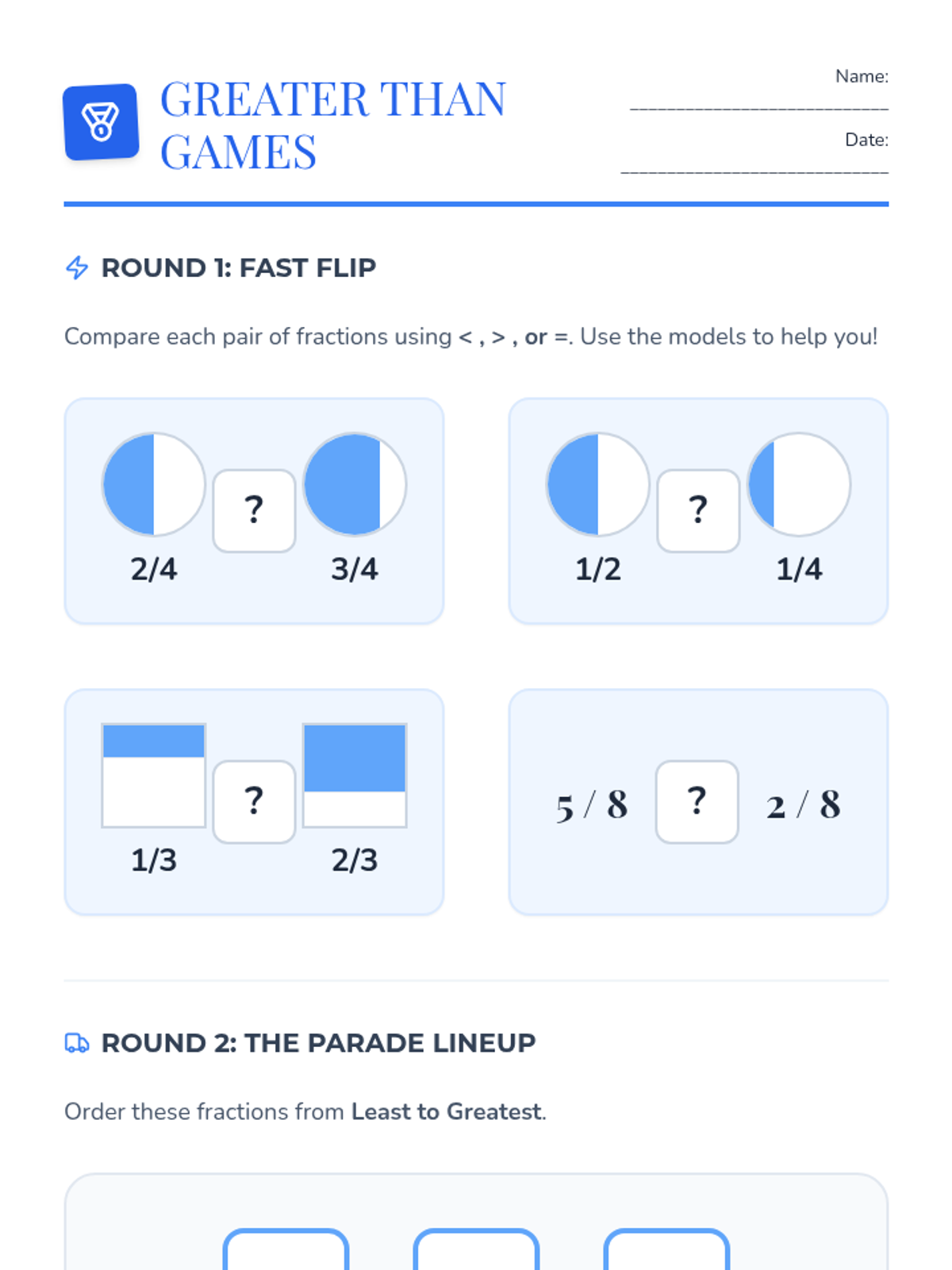Click the 1/4 shaded circle model
This screenshot has height=1270, width=952.
point(799,484)
